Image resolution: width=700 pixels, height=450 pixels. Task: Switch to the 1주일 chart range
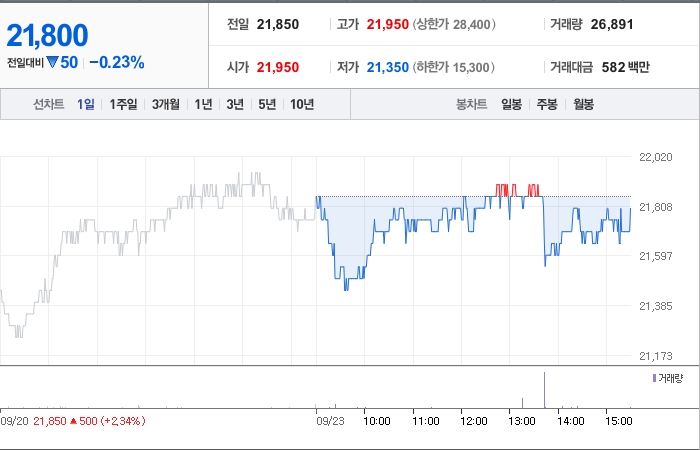pos(123,104)
